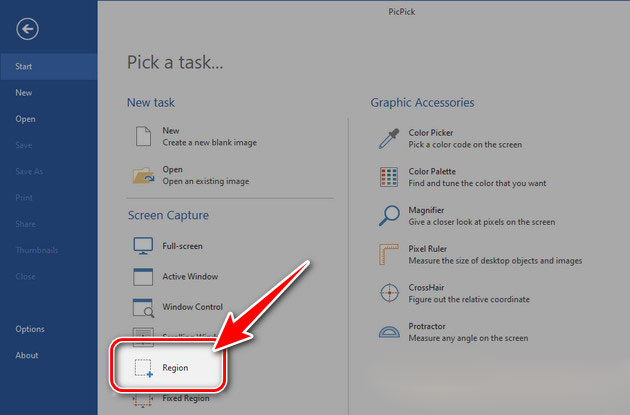Launch Protractor label
This screenshot has width=630, height=415.
(427, 326)
